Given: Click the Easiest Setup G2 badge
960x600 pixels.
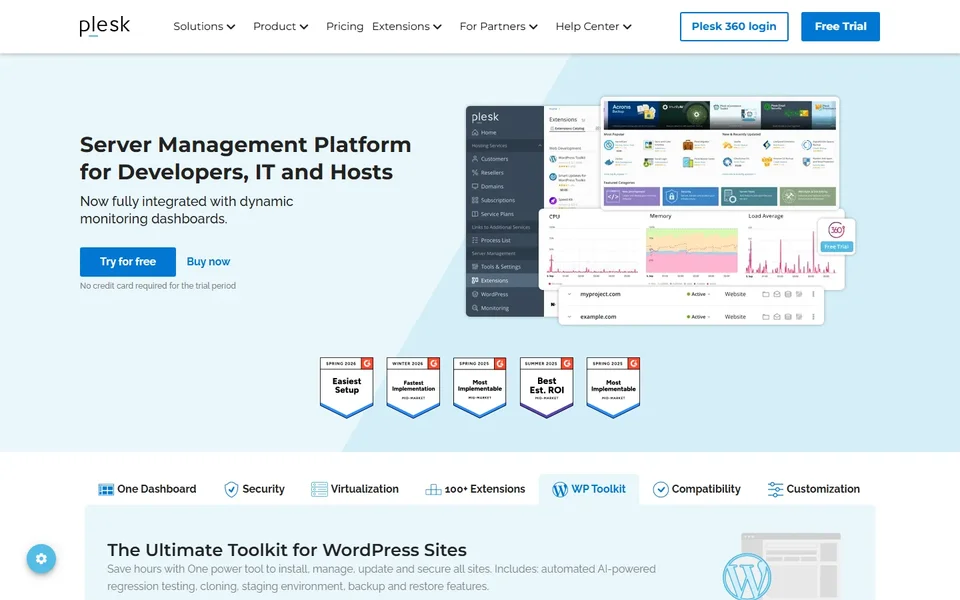Looking at the screenshot, I should point(347,388).
